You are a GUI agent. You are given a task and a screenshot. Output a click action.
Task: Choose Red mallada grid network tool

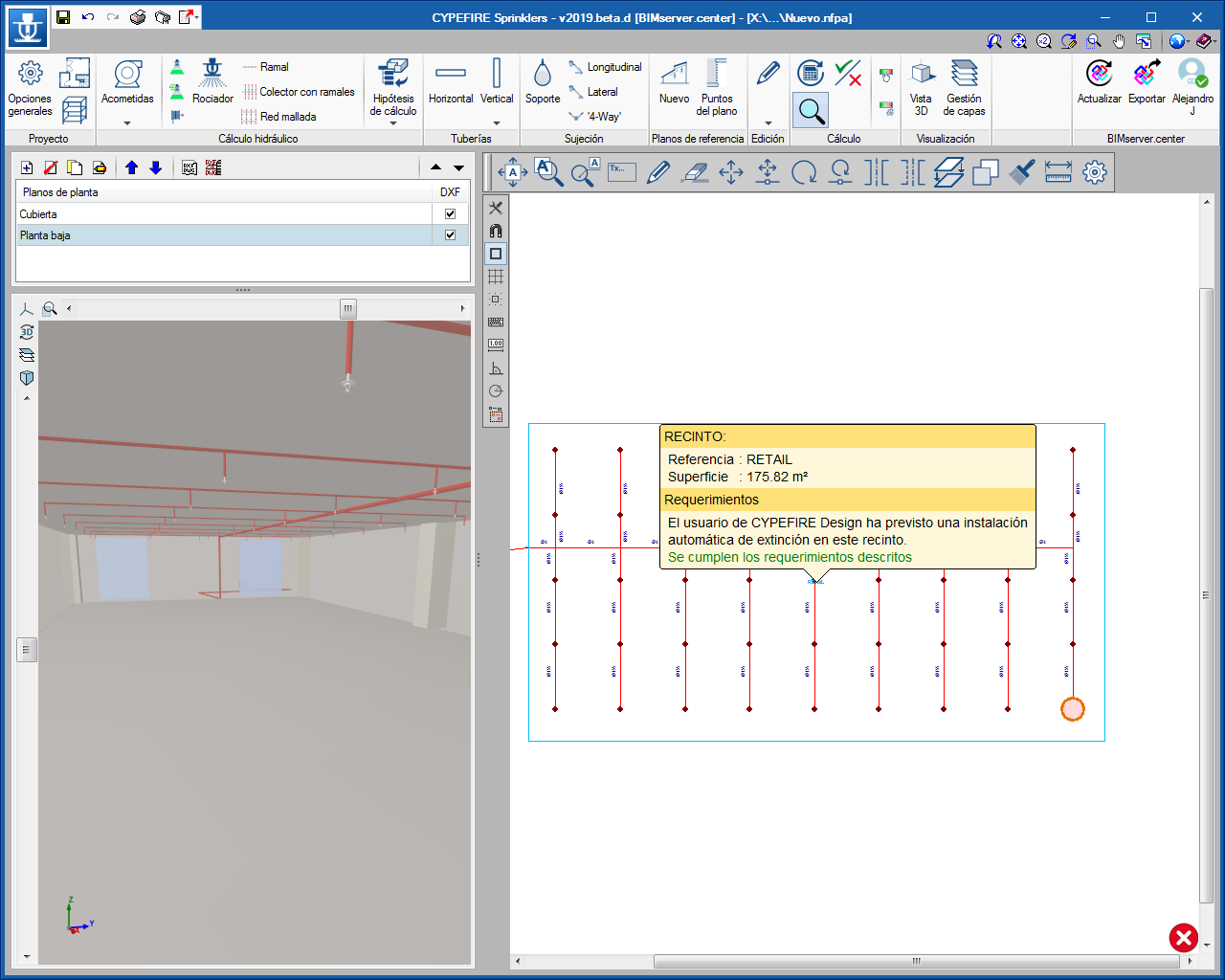pyautogui.click(x=278, y=117)
